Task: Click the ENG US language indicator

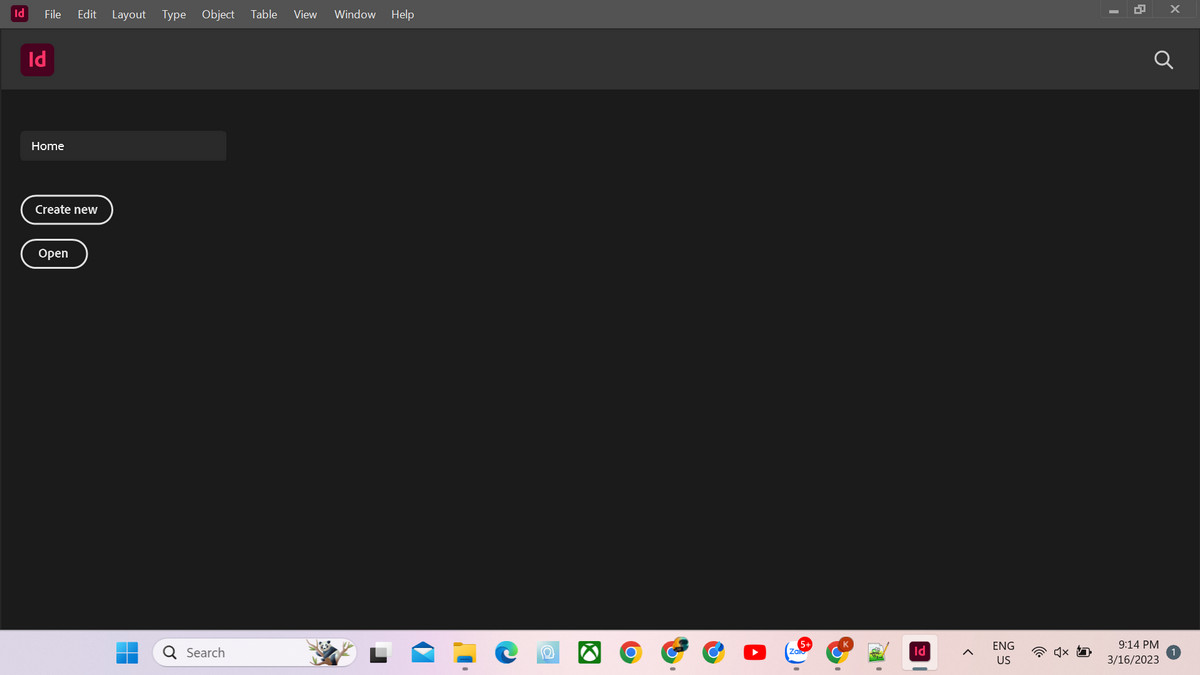Action: [1003, 653]
